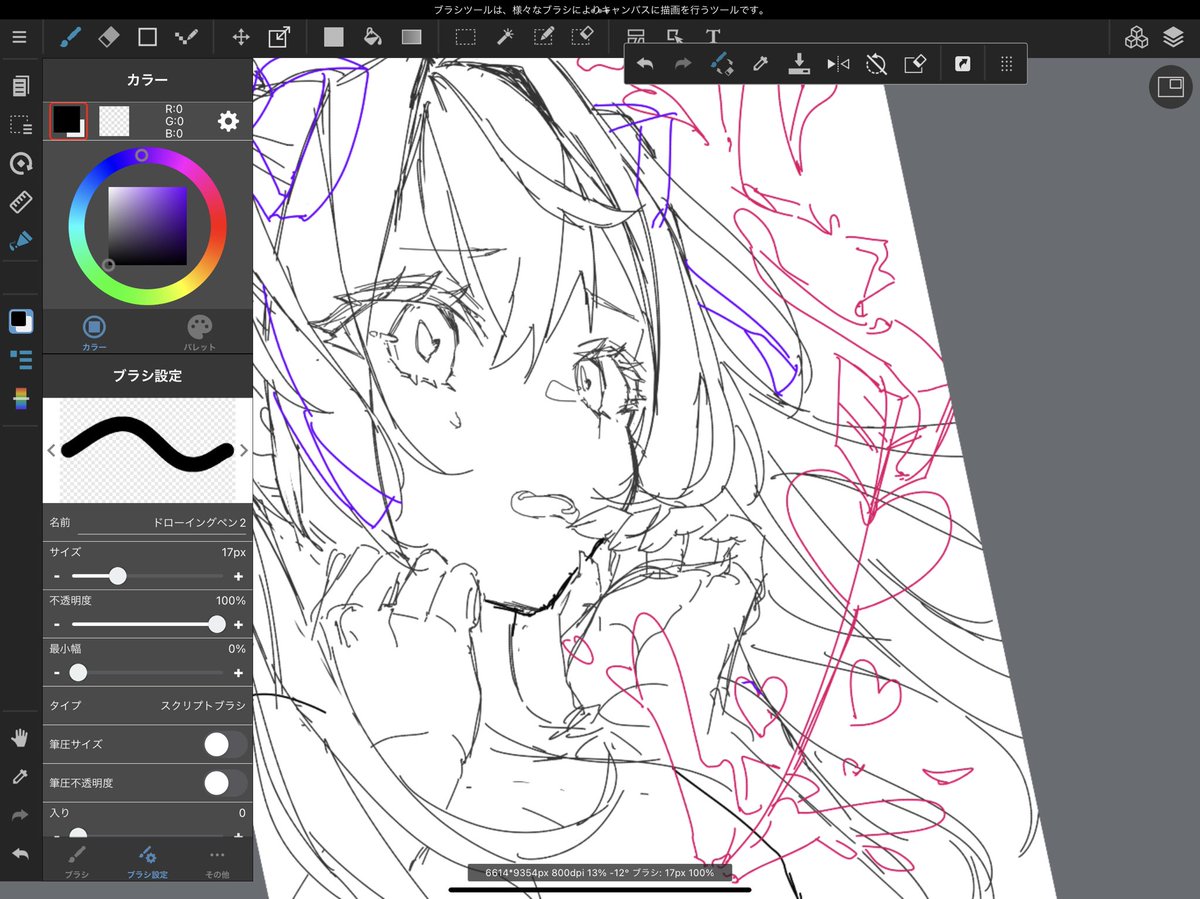Grab the floating toolbar grip dots
Viewport: 1200px width, 899px height.
(1007, 63)
